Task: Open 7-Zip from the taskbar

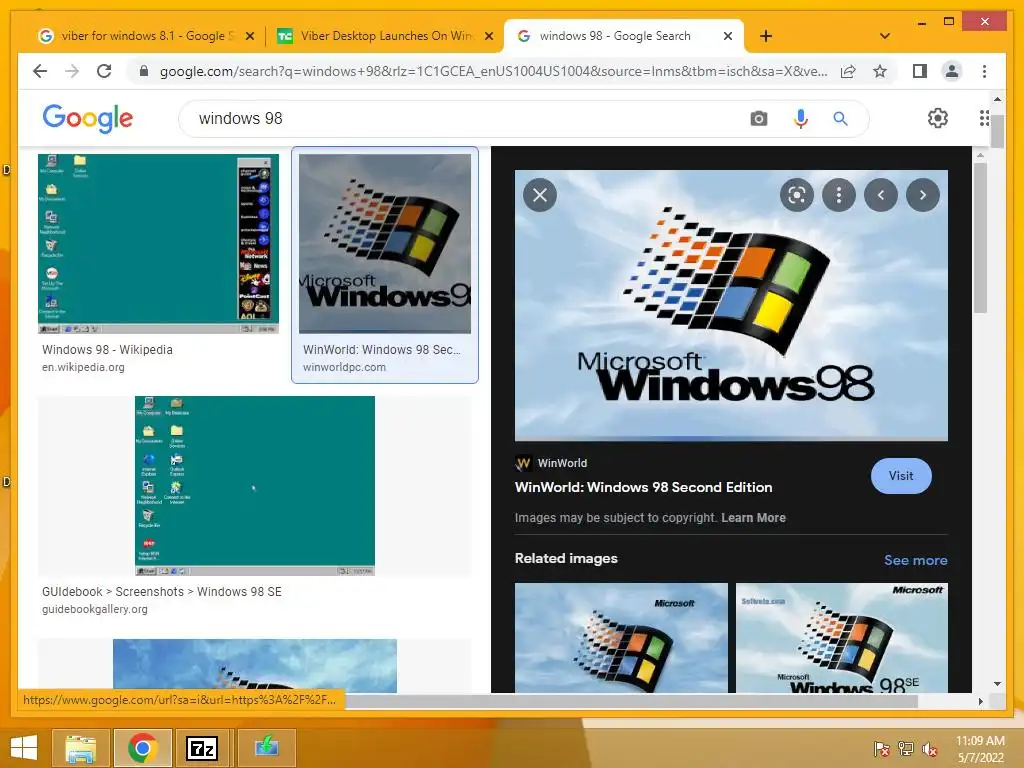Action: click(201, 748)
